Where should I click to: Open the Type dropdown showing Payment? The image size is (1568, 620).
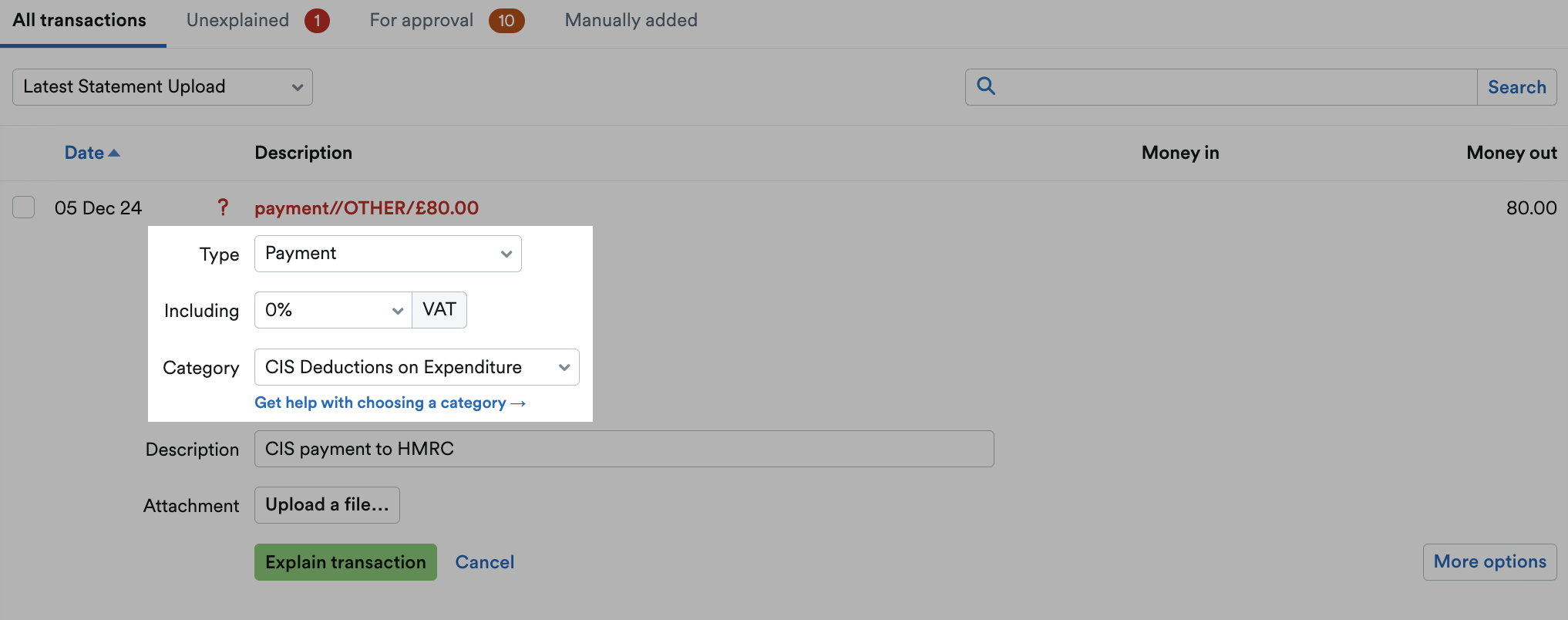pyautogui.click(x=388, y=254)
